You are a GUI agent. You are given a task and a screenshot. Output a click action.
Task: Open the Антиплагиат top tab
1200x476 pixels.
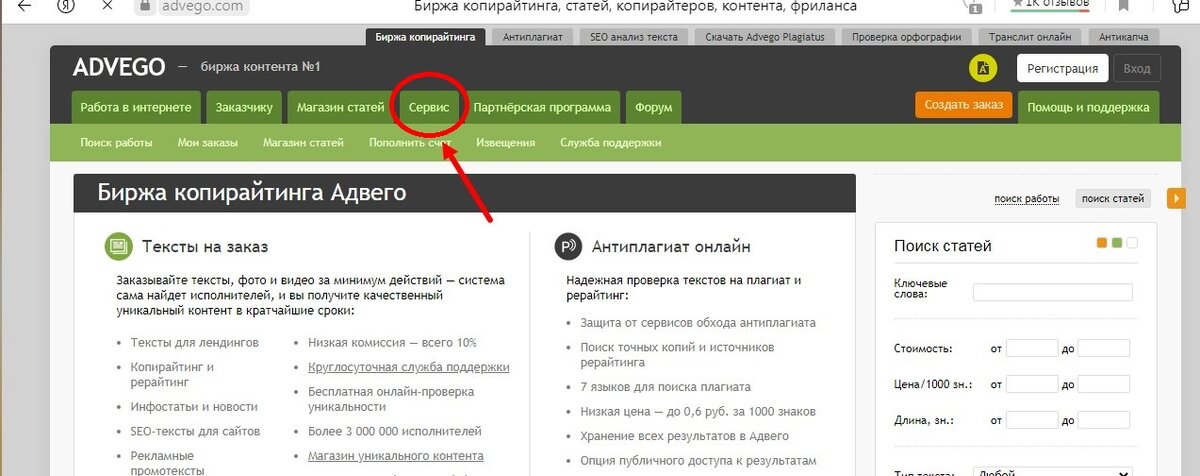pos(533,37)
